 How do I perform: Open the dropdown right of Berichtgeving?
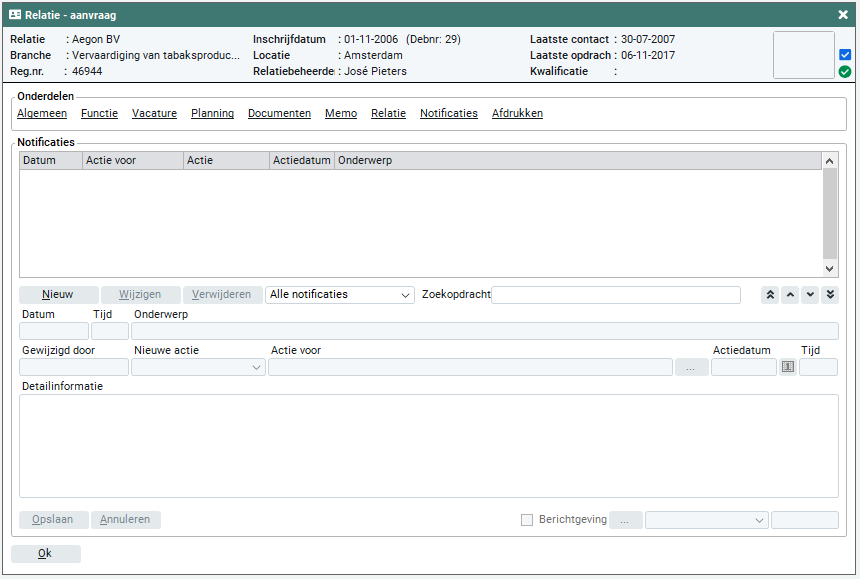coord(706,520)
